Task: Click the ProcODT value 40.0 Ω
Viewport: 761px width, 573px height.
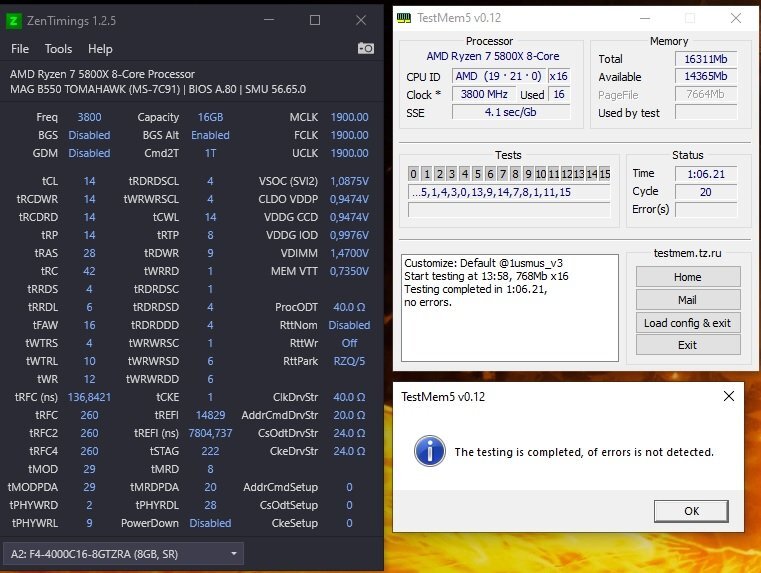Action: click(349, 307)
